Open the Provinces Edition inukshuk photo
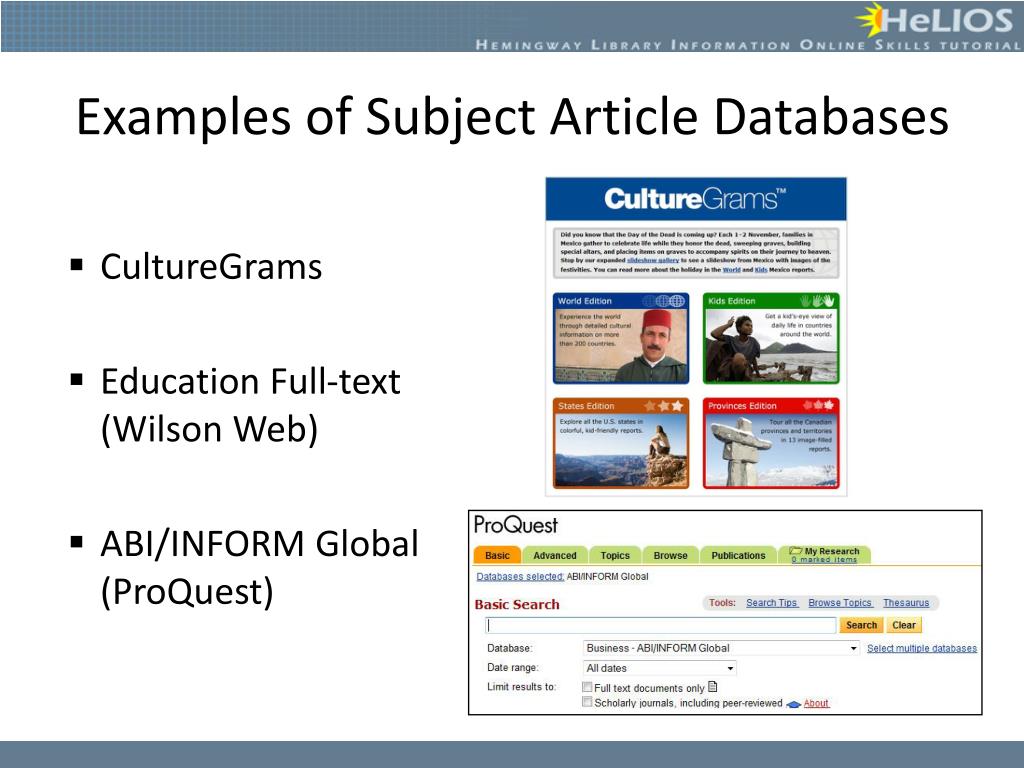 [771, 450]
